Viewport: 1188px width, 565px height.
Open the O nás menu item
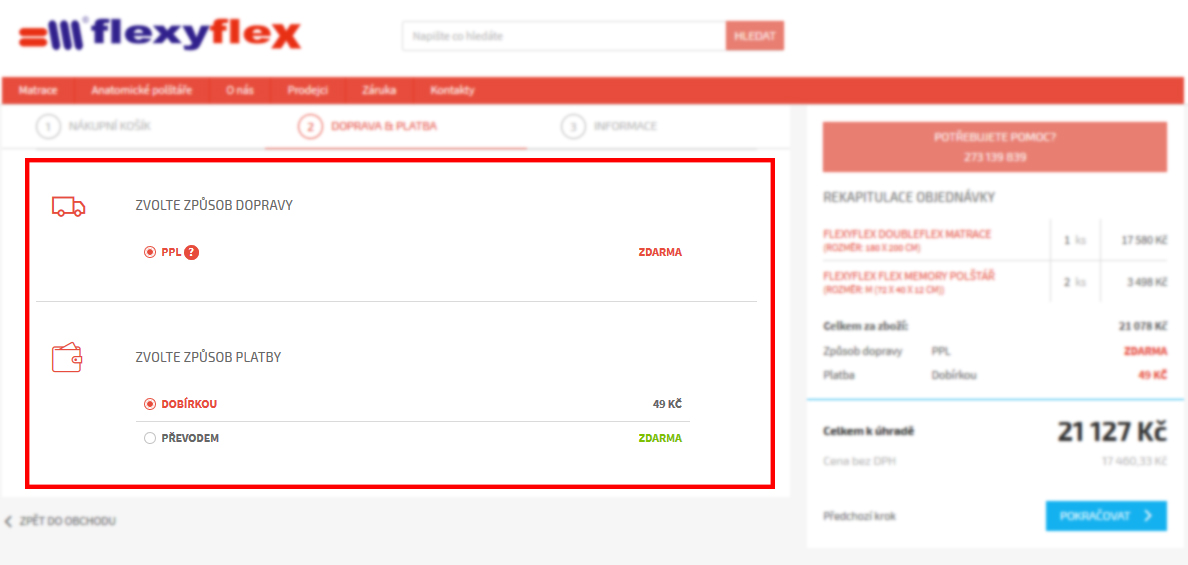pos(239,91)
